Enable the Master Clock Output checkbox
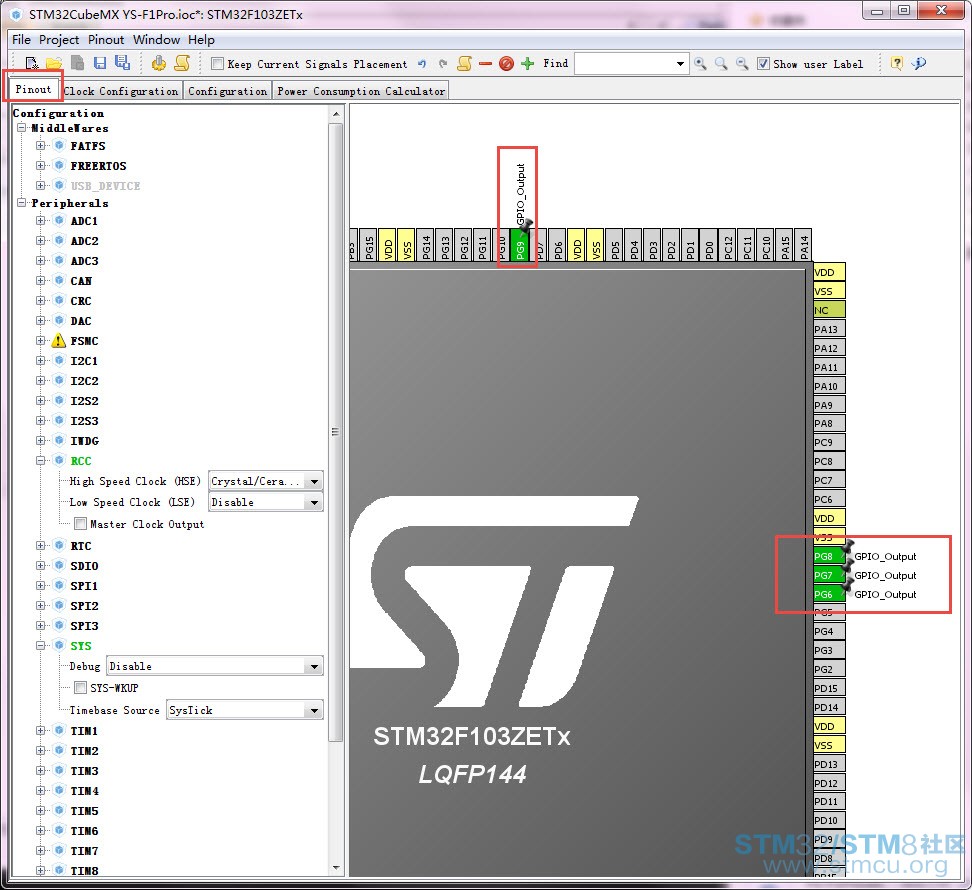The image size is (972, 890). click(80, 524)
